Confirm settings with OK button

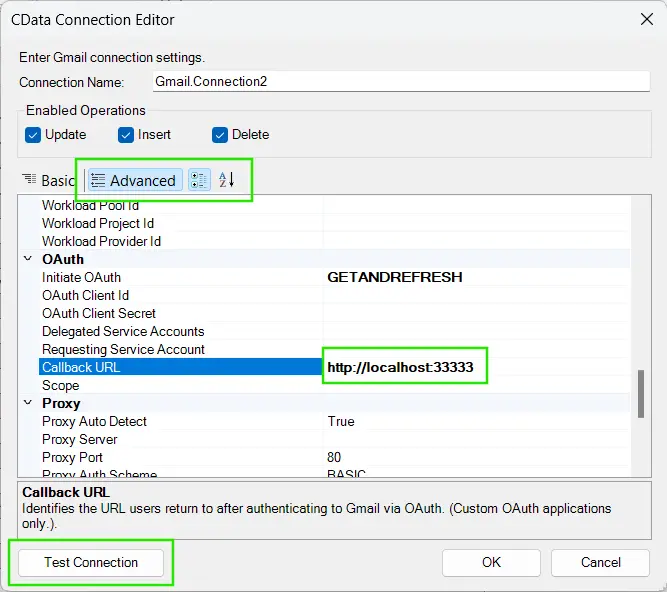(x=491, y=562)
